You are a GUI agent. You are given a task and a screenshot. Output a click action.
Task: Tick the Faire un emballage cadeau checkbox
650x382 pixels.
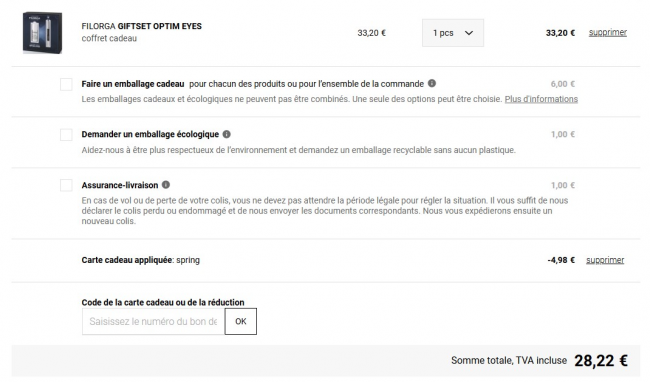66,84
